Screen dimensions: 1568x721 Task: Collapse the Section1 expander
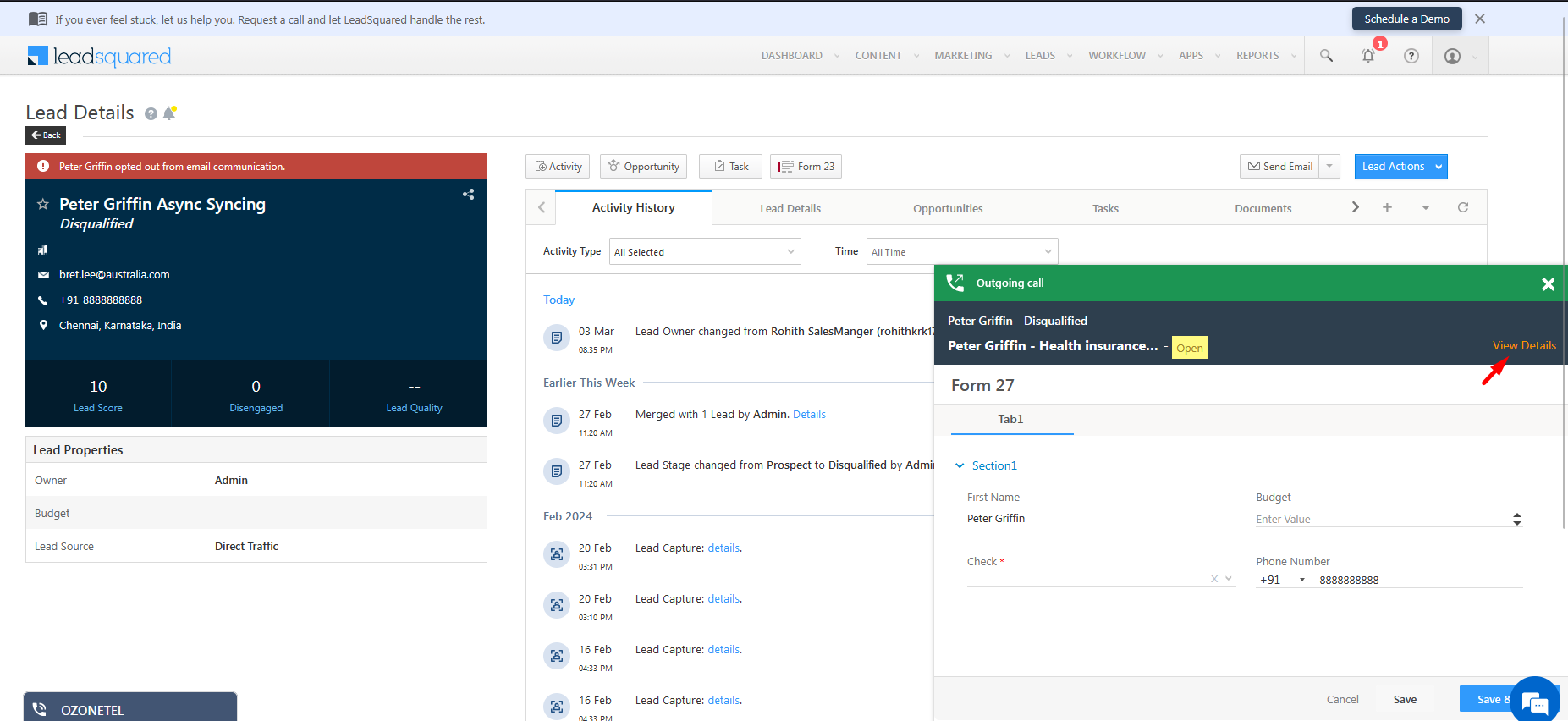(960, 465)
